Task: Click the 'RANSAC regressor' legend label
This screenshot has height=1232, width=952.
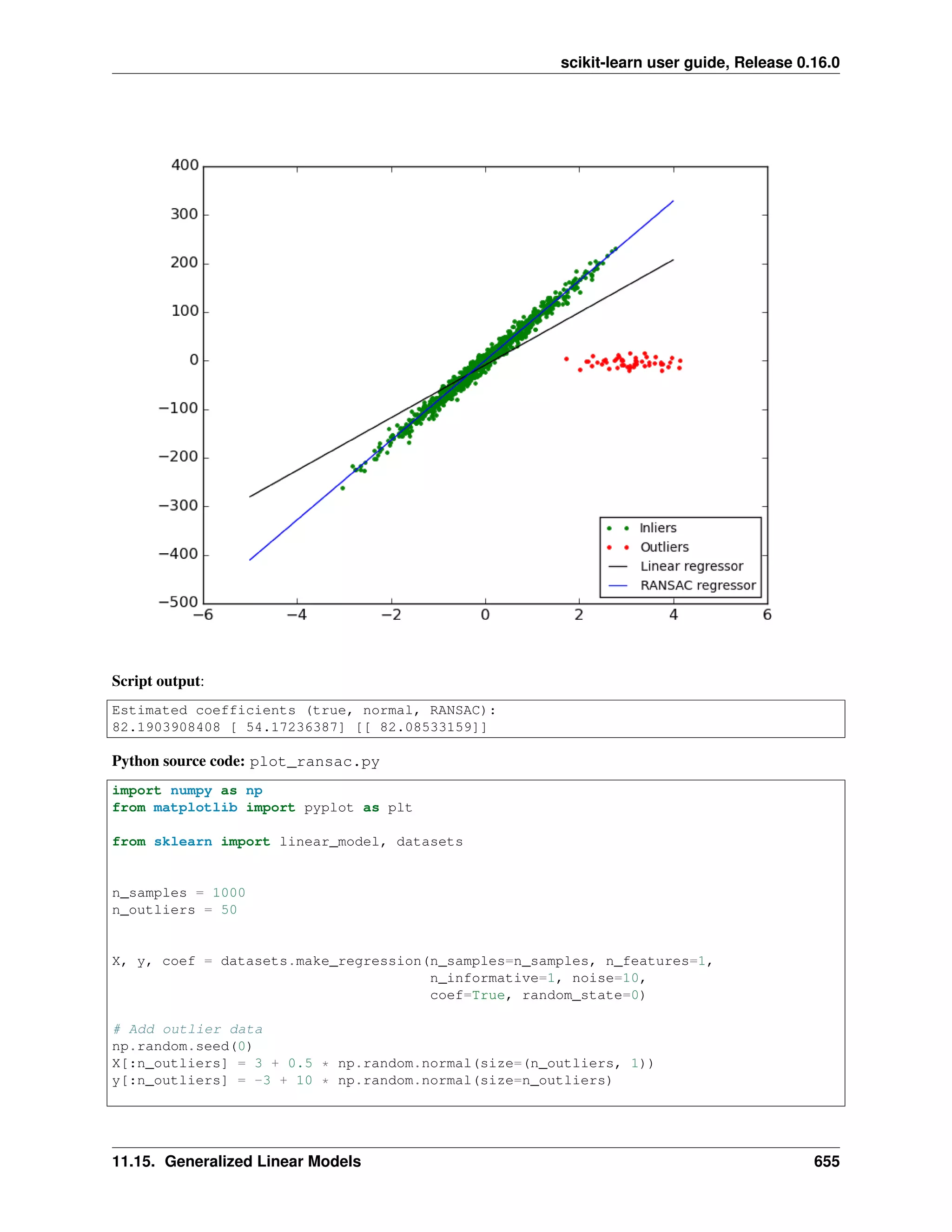Action: point(698,585)
